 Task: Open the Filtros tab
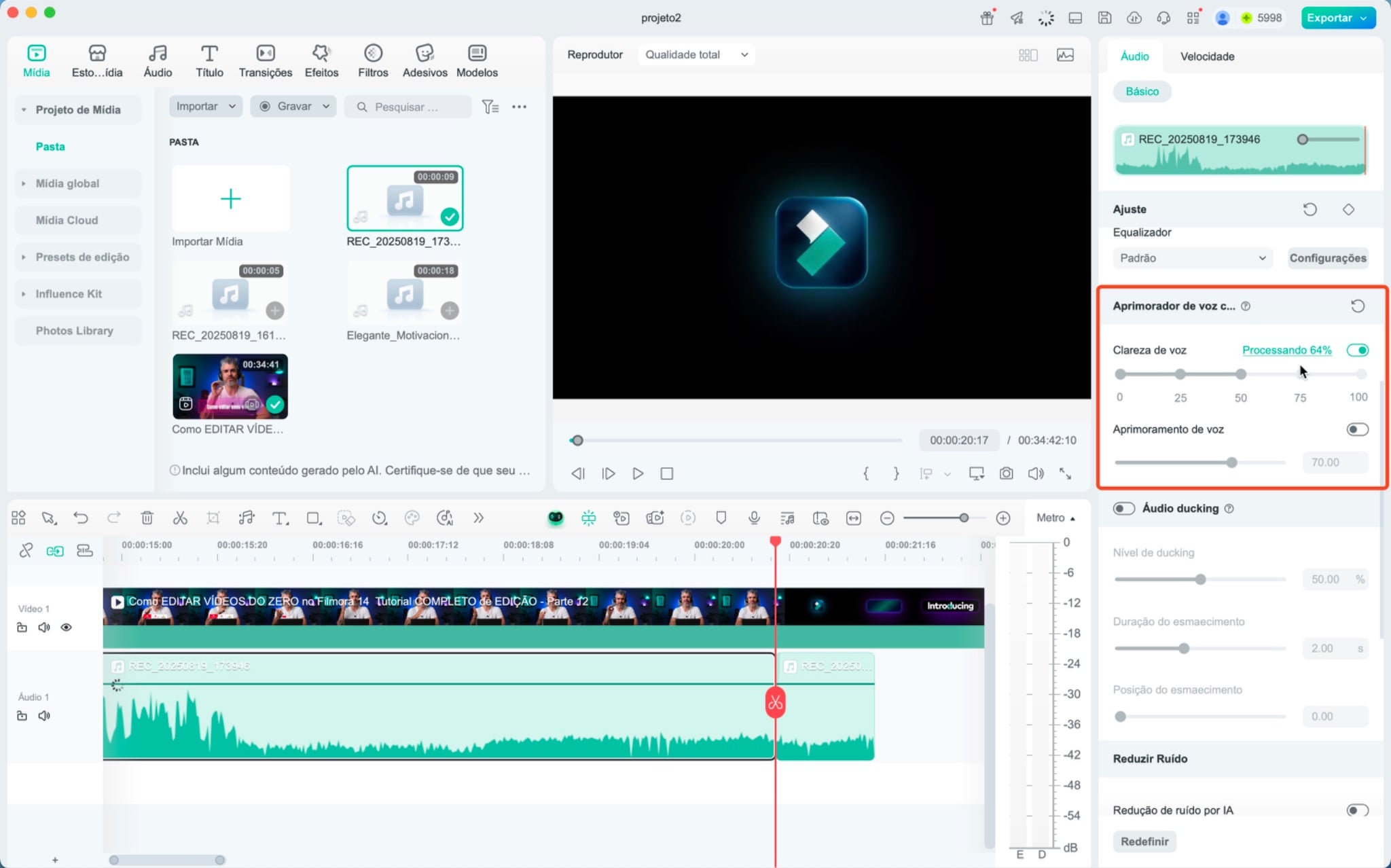pos(373,60)
